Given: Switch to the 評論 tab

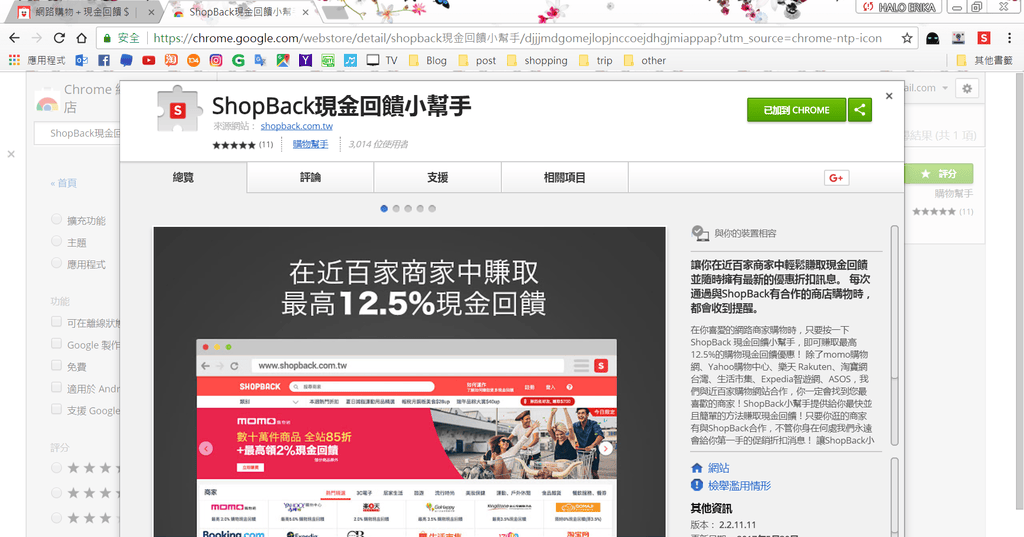Looking at the screenshot, I should tap(310, 178).
